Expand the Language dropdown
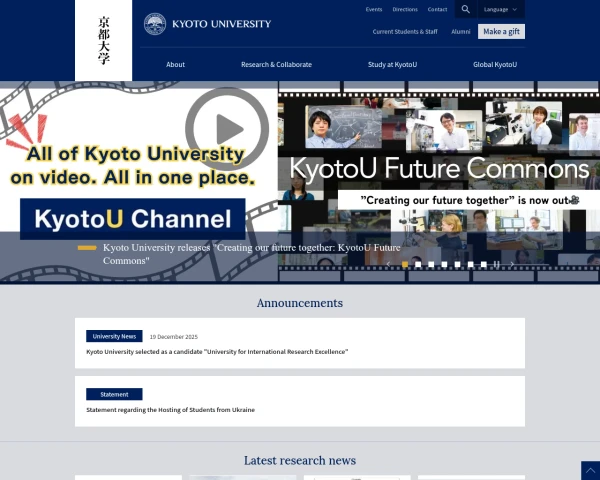600x480 pixels. click(501, 9)
